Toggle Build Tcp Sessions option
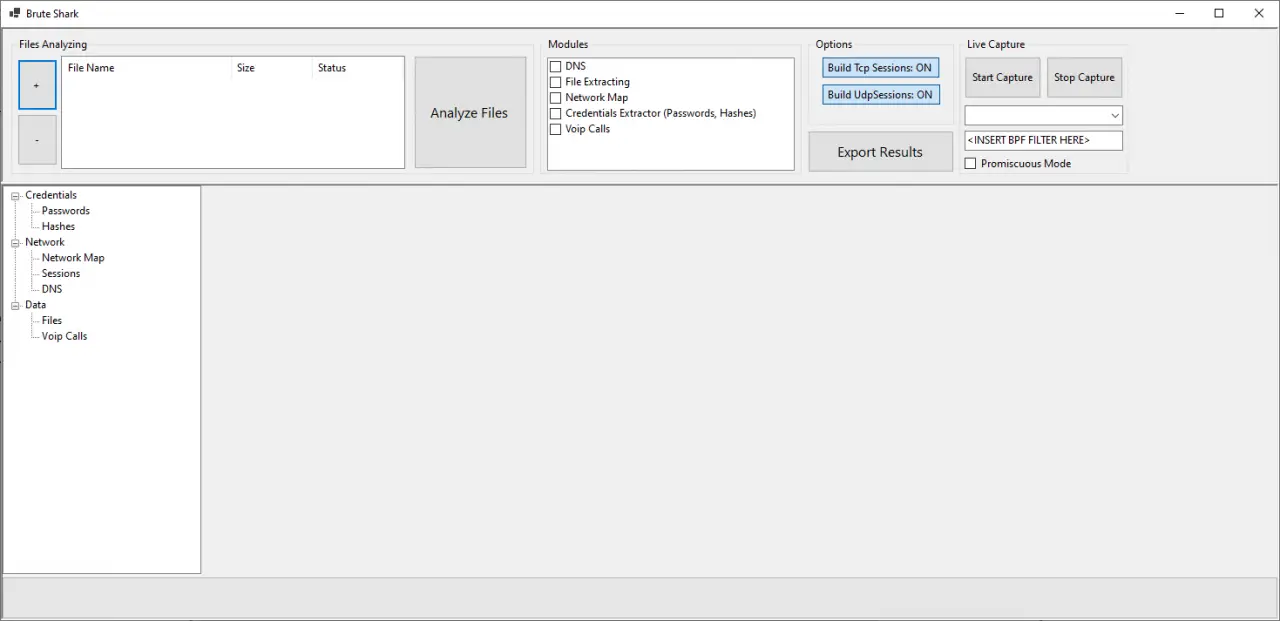 pos(880,68)
